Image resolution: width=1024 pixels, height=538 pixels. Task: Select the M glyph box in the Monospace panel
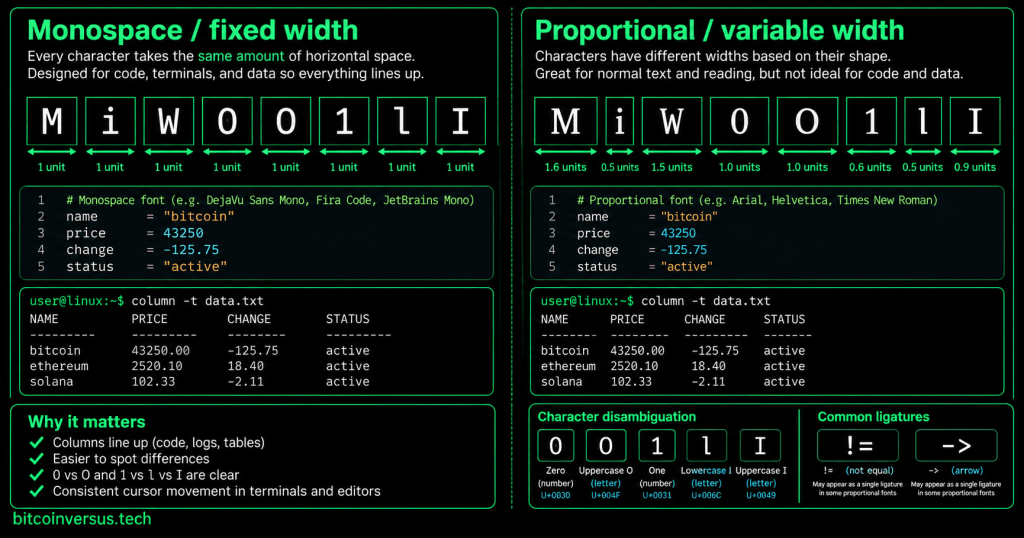point(52,121)
